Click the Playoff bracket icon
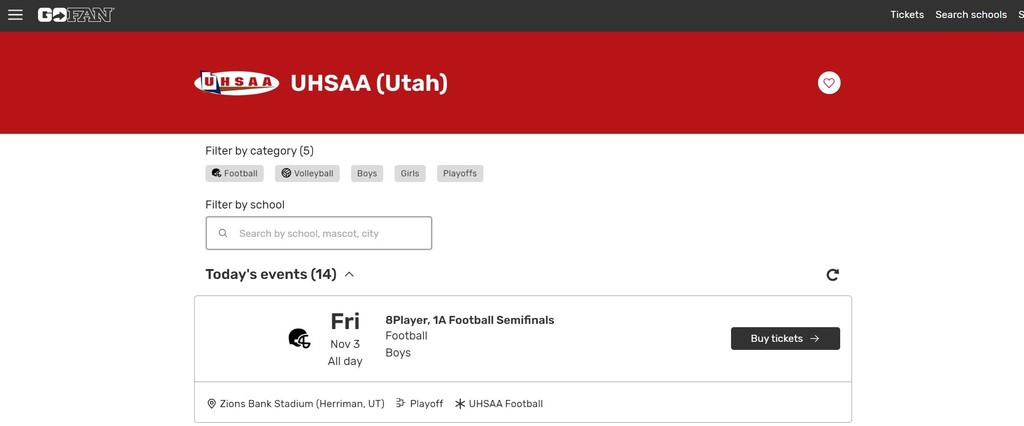Image resolution: width=1024 pixels, height=426 pixels. [x=400, y=404]
